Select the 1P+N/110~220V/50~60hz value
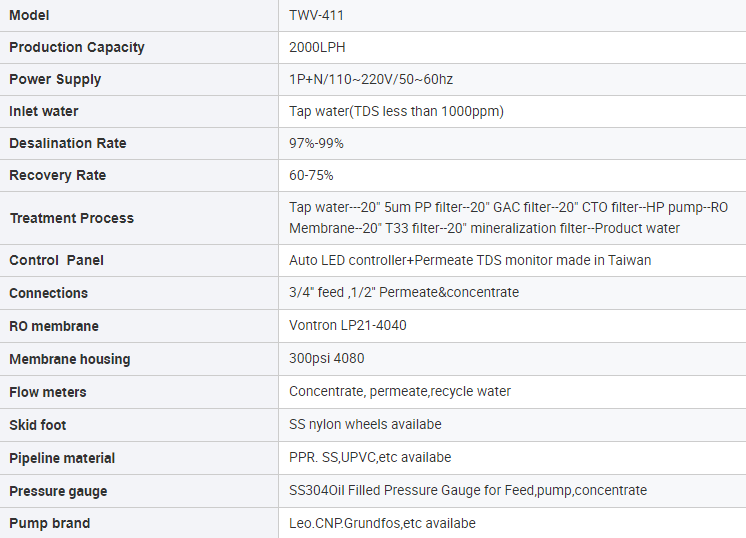Screen dimensions: 746x538 pos(371,79)
